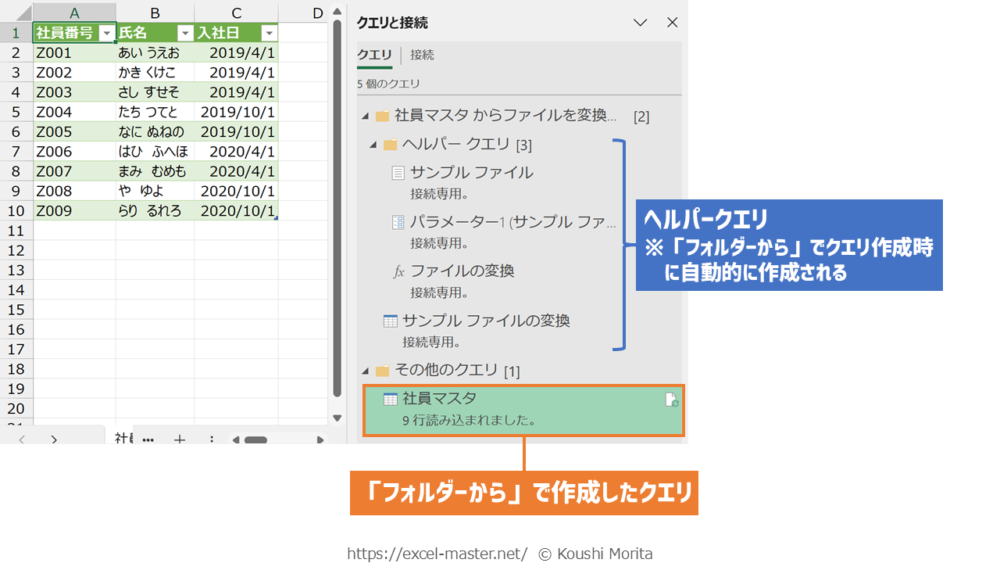Switch to the 接続 tab
The image size is (1000, 563).
point(422,55)
